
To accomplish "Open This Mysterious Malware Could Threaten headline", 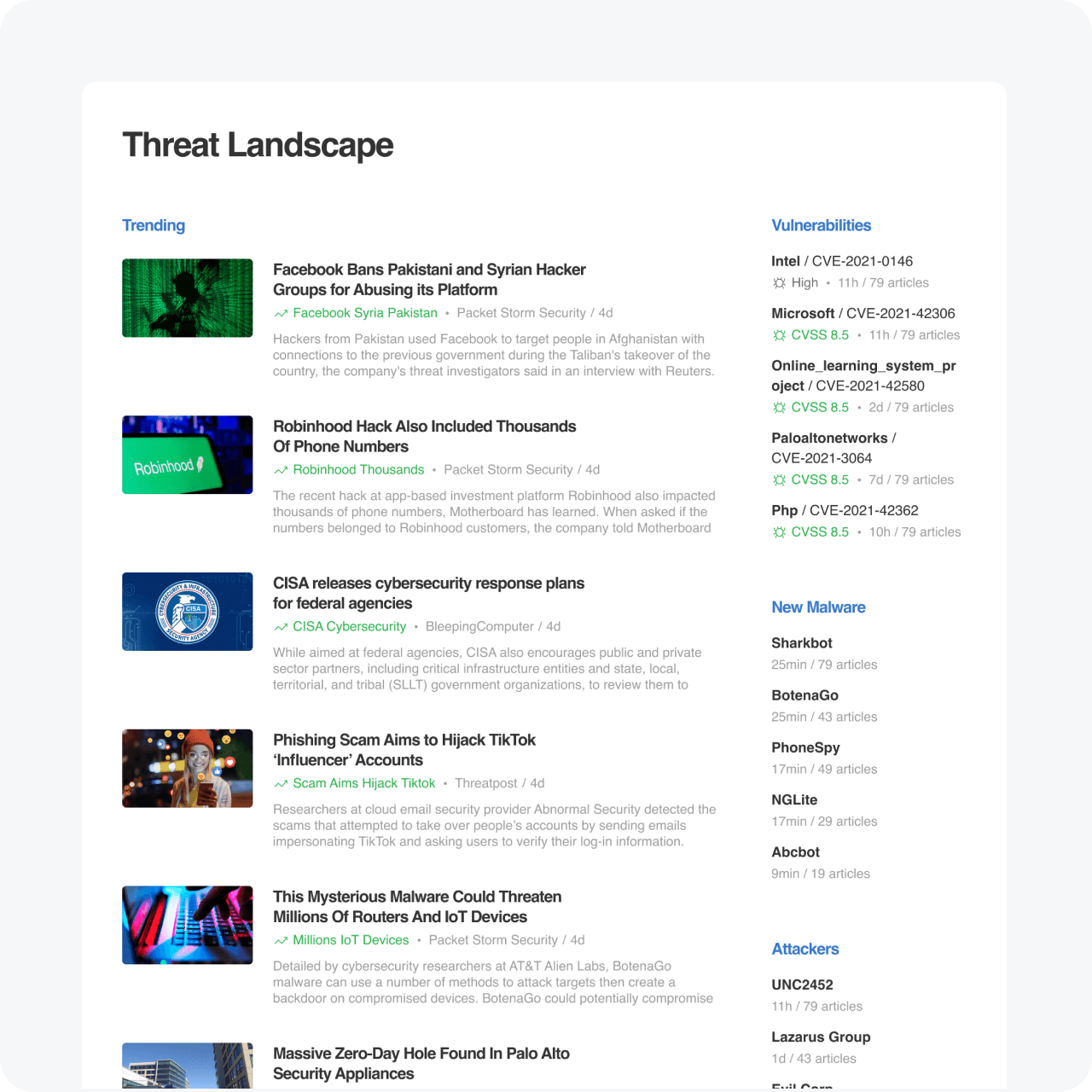I will click(417, 907).
